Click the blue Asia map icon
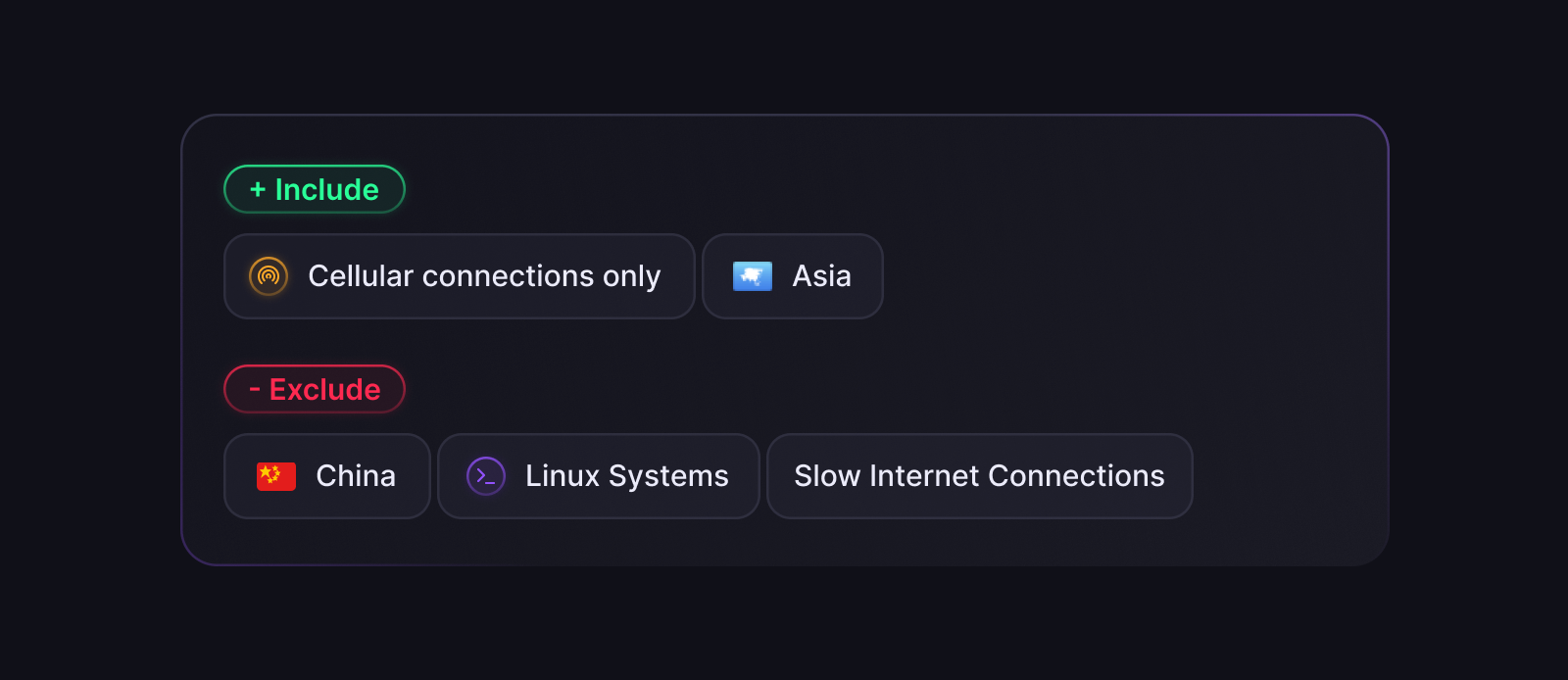1568x680 pixels. (x=753, y=276)
